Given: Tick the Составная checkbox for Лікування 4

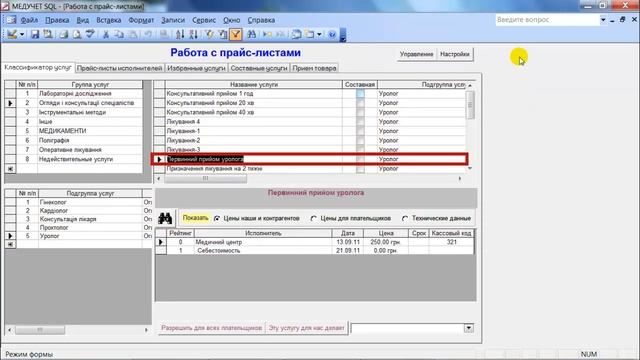Looking at the screenshot, I should pyautogui.click(x=360, y=122).
